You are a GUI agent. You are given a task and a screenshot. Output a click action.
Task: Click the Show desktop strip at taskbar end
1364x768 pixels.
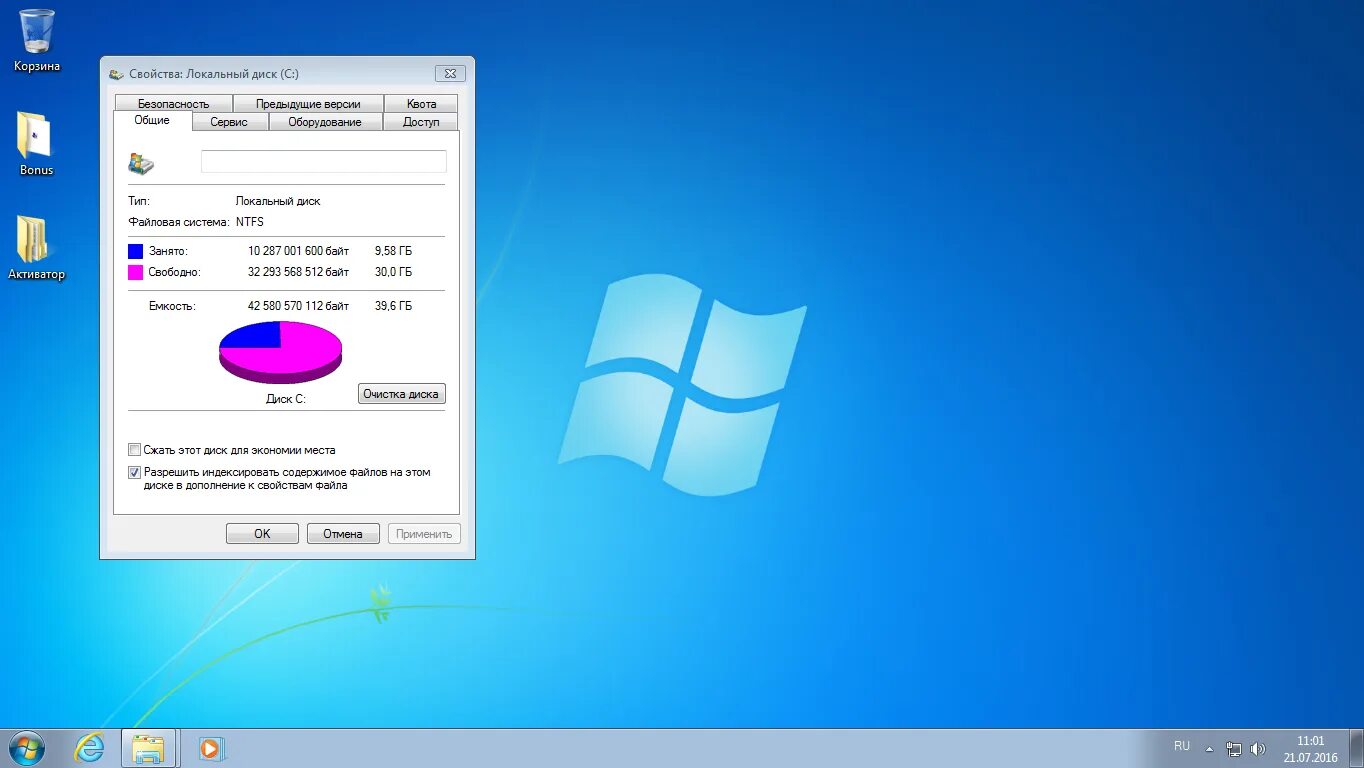[1357, 748]
